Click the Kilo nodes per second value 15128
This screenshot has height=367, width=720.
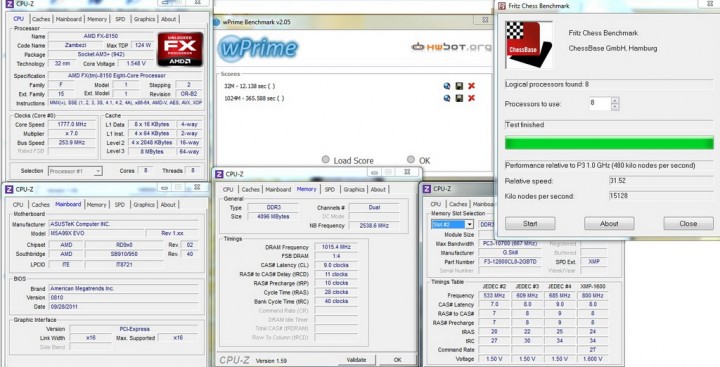pos(661,196)
